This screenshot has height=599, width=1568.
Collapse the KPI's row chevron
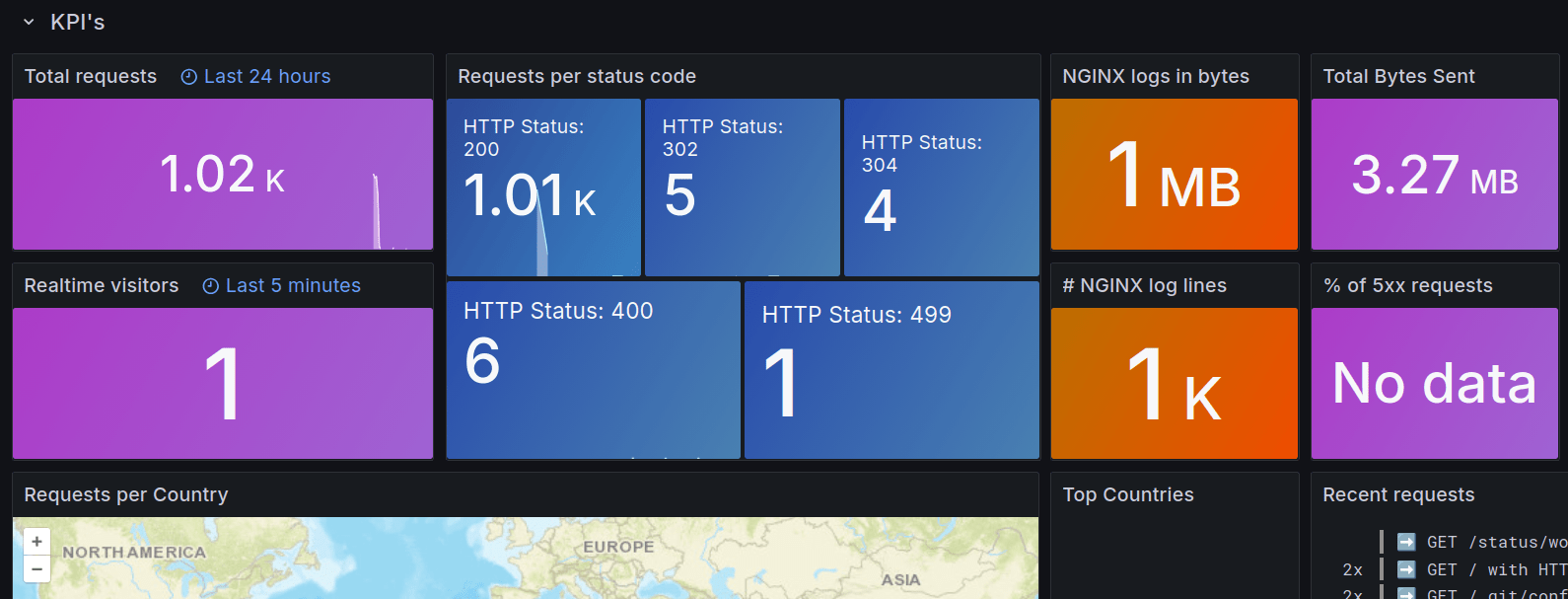[29, 22]
